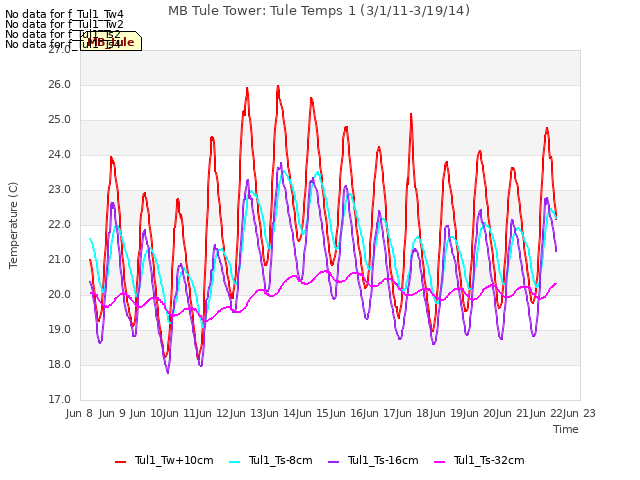Click the 25.0 y-axis tick label
This screenshot has height=480, width=640.
click(60, 120)
